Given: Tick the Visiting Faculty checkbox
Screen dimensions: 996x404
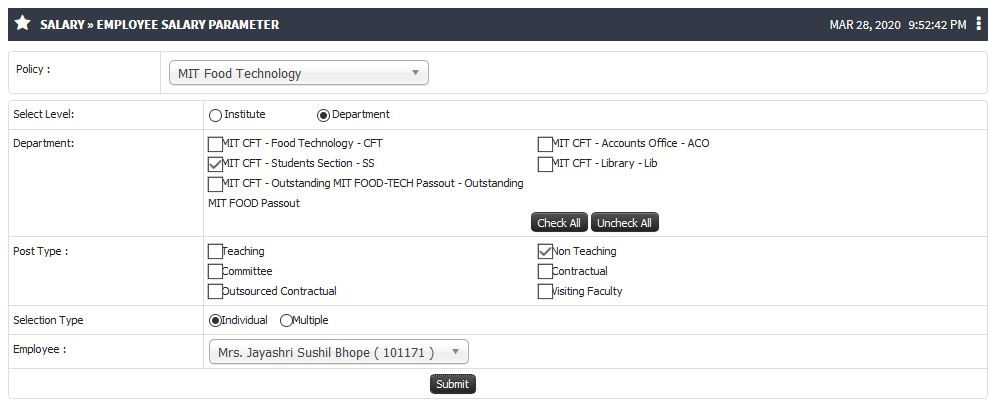Looking at the screenshot, I should 545,292.
